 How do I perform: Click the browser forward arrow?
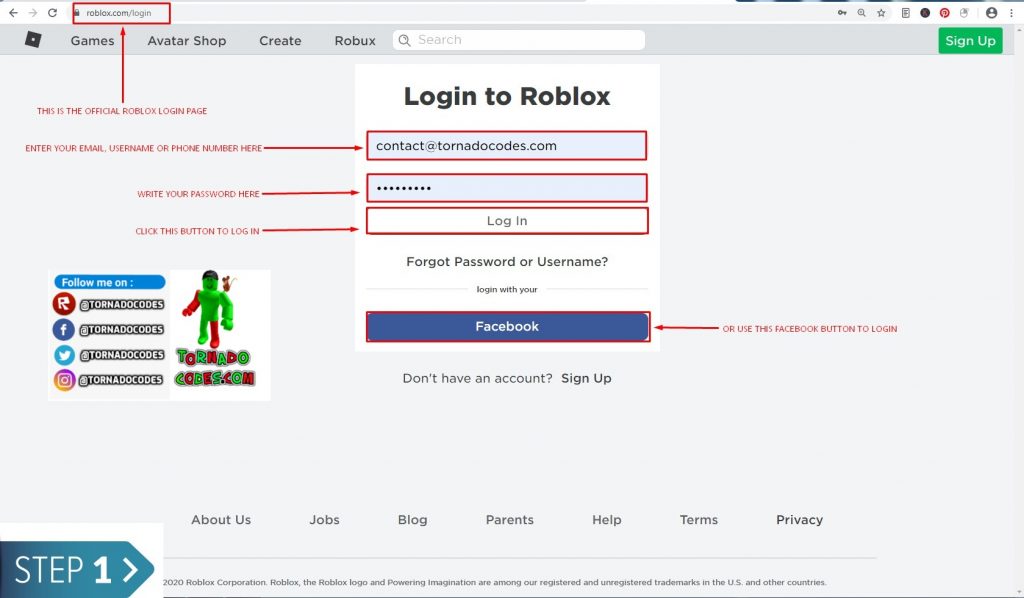33,12
